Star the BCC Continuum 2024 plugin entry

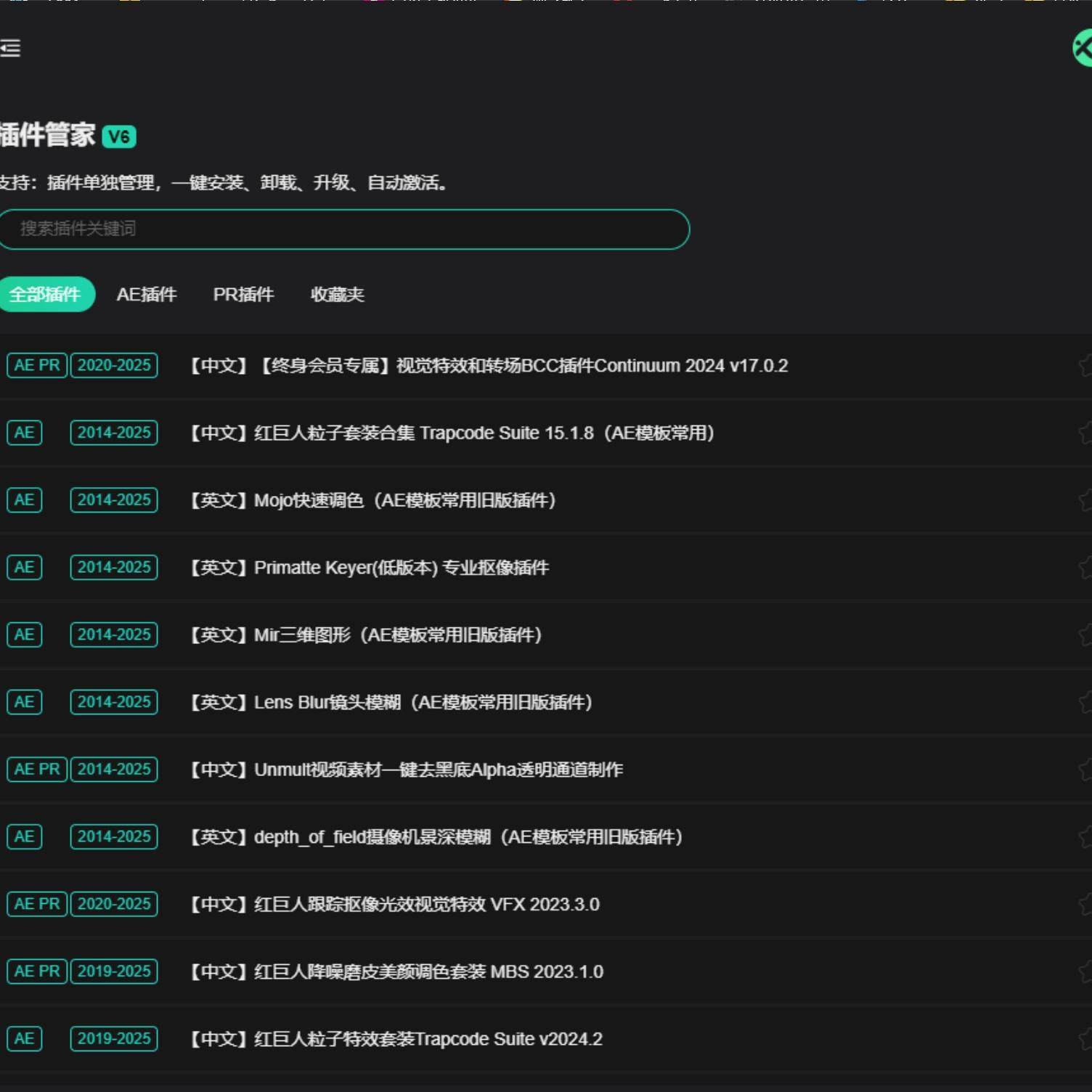[1087, 365]
